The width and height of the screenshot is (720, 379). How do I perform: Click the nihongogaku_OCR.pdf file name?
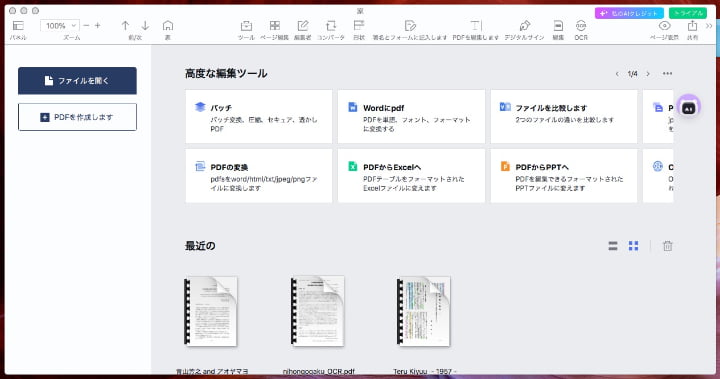pyautogui.click(x=319, y=371)
